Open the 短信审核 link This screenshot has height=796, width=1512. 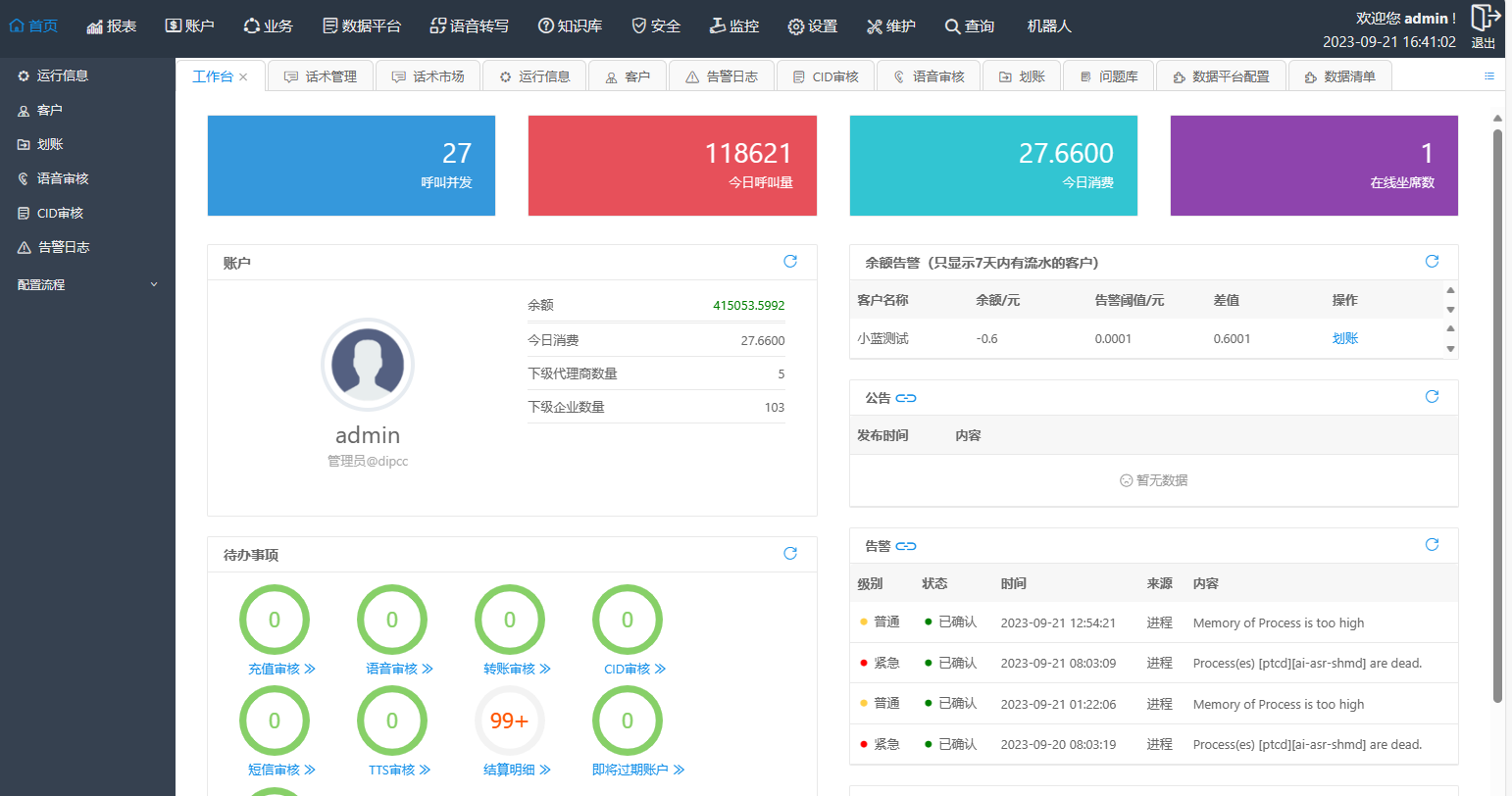coord(281,770)
